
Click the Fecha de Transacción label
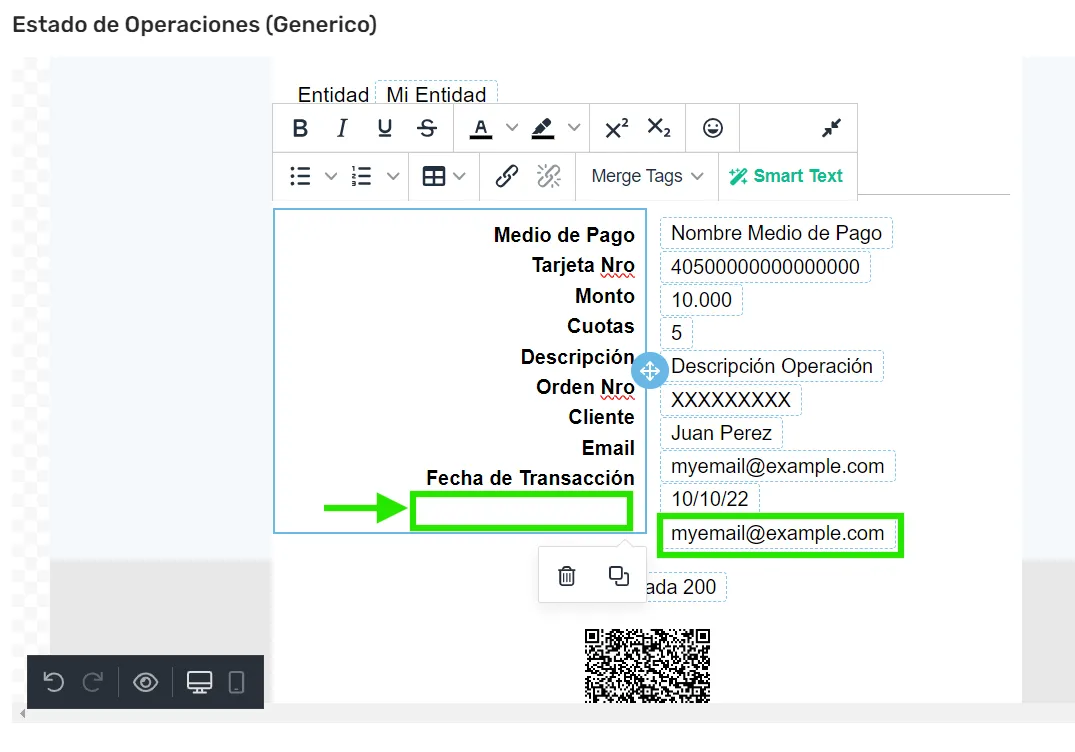point(530,478)
